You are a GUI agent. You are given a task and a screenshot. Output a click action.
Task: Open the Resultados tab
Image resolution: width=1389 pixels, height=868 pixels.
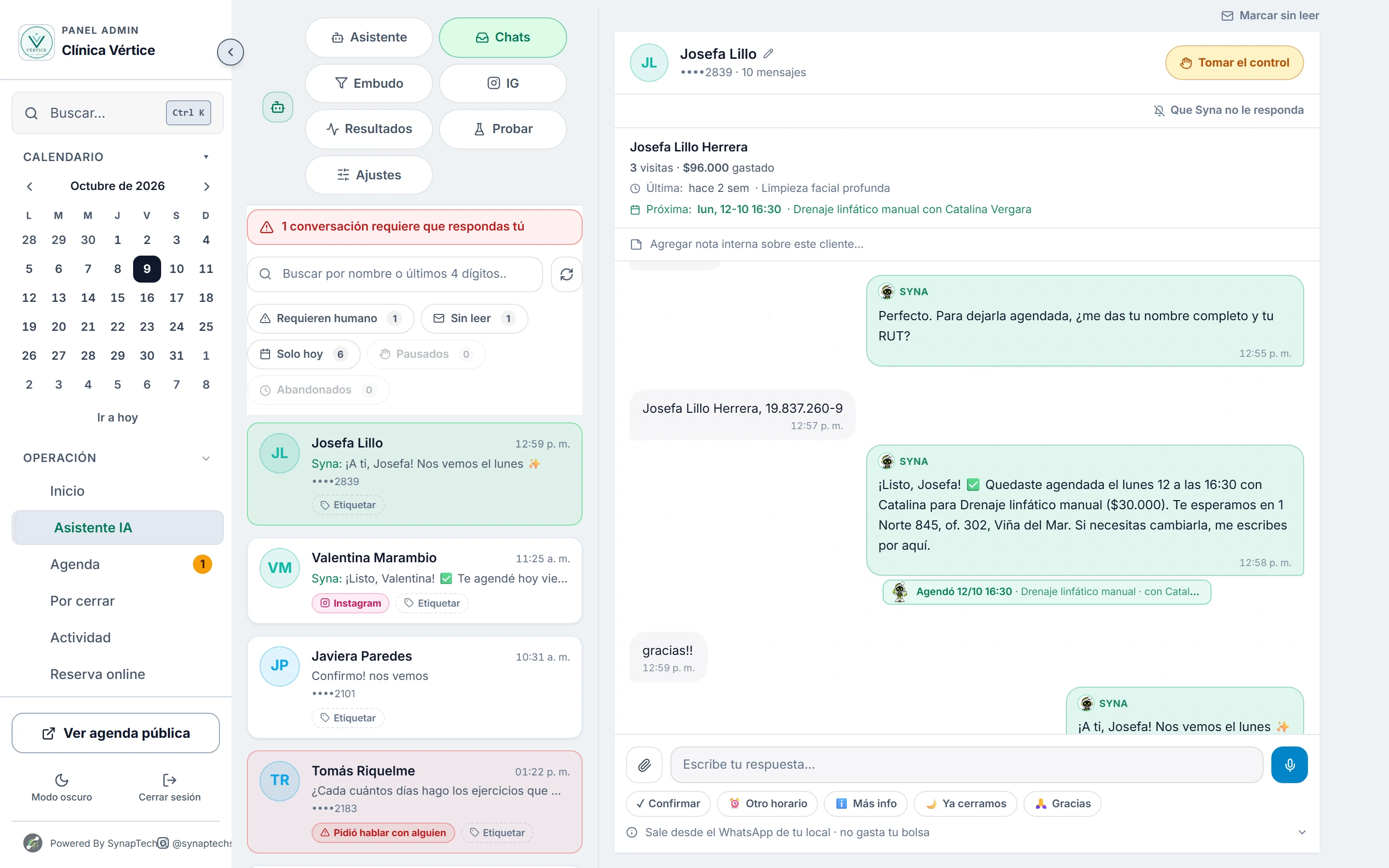pos(369,129)
